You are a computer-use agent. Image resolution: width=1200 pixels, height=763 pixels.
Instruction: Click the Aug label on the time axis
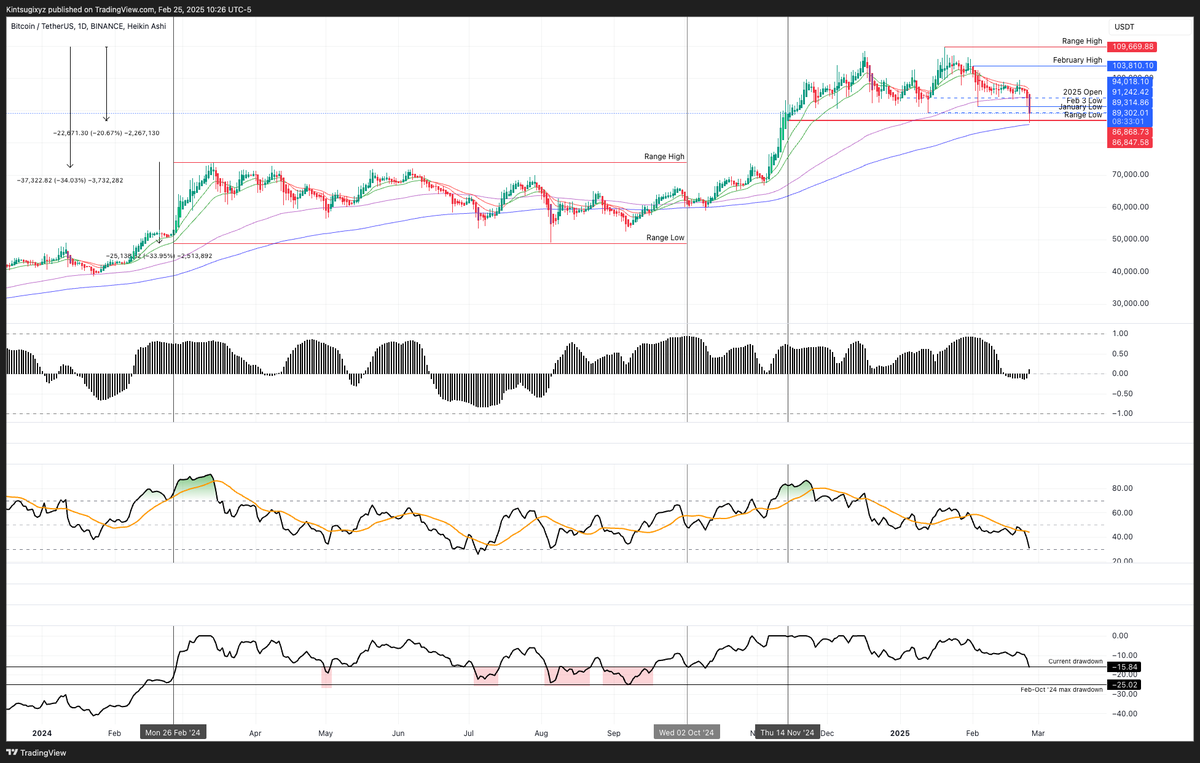(540, 732)
